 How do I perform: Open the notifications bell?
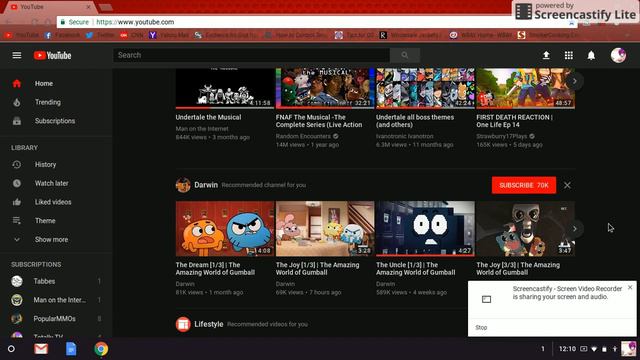(591, 55)
